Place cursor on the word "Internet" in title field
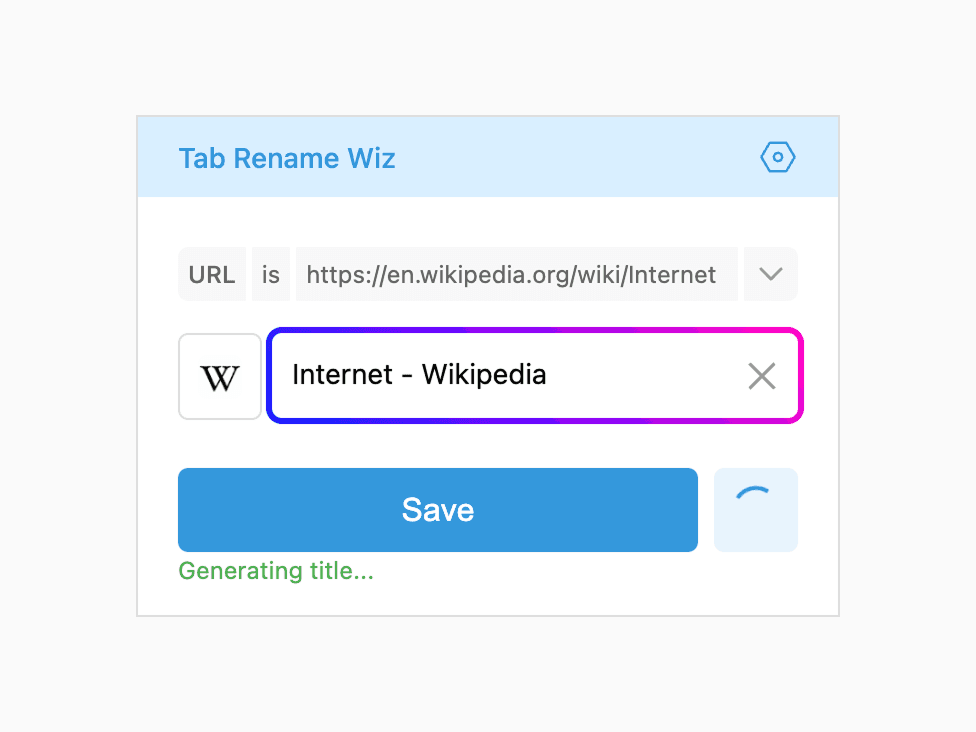The image size is (976, 732). coord(342,375)
